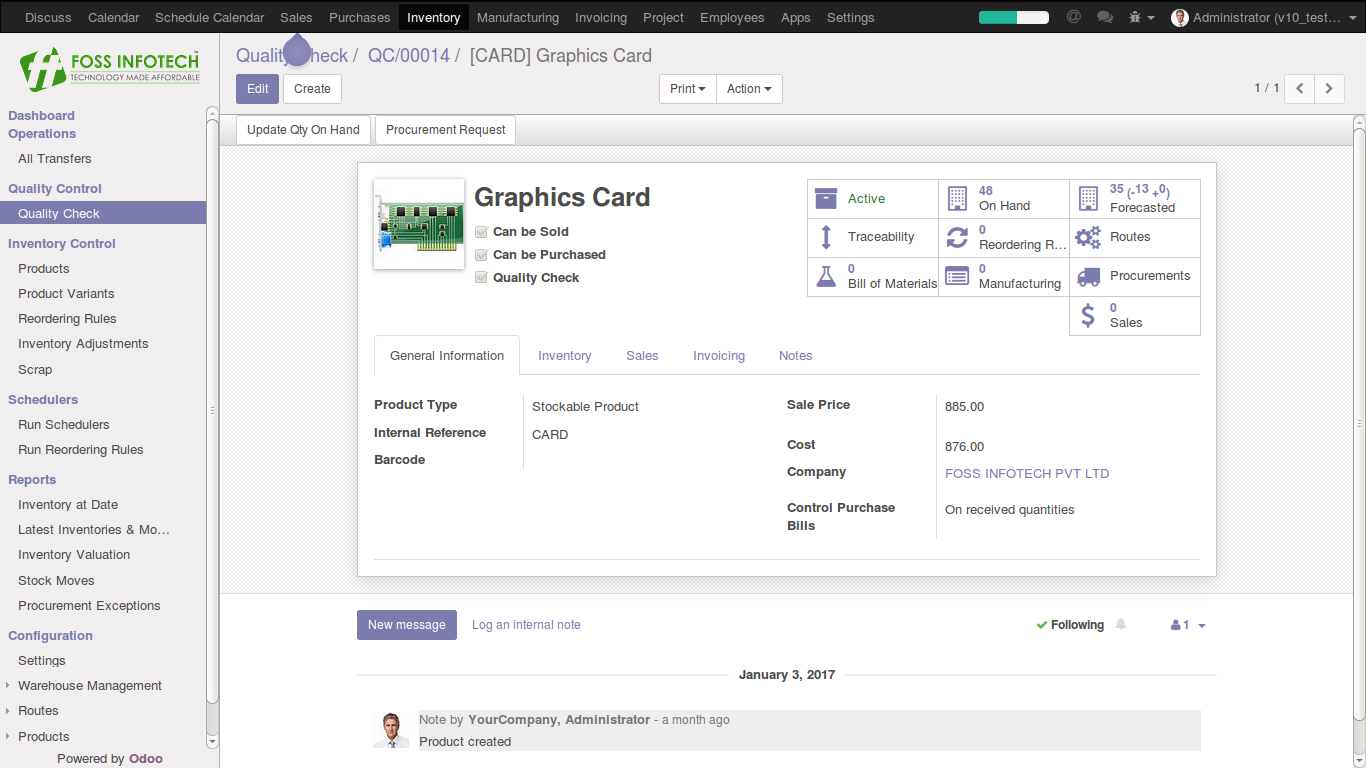This screenshot has width=1366, height=768.
Task: Open the conversations chat icon
Action: point(1105,17)
